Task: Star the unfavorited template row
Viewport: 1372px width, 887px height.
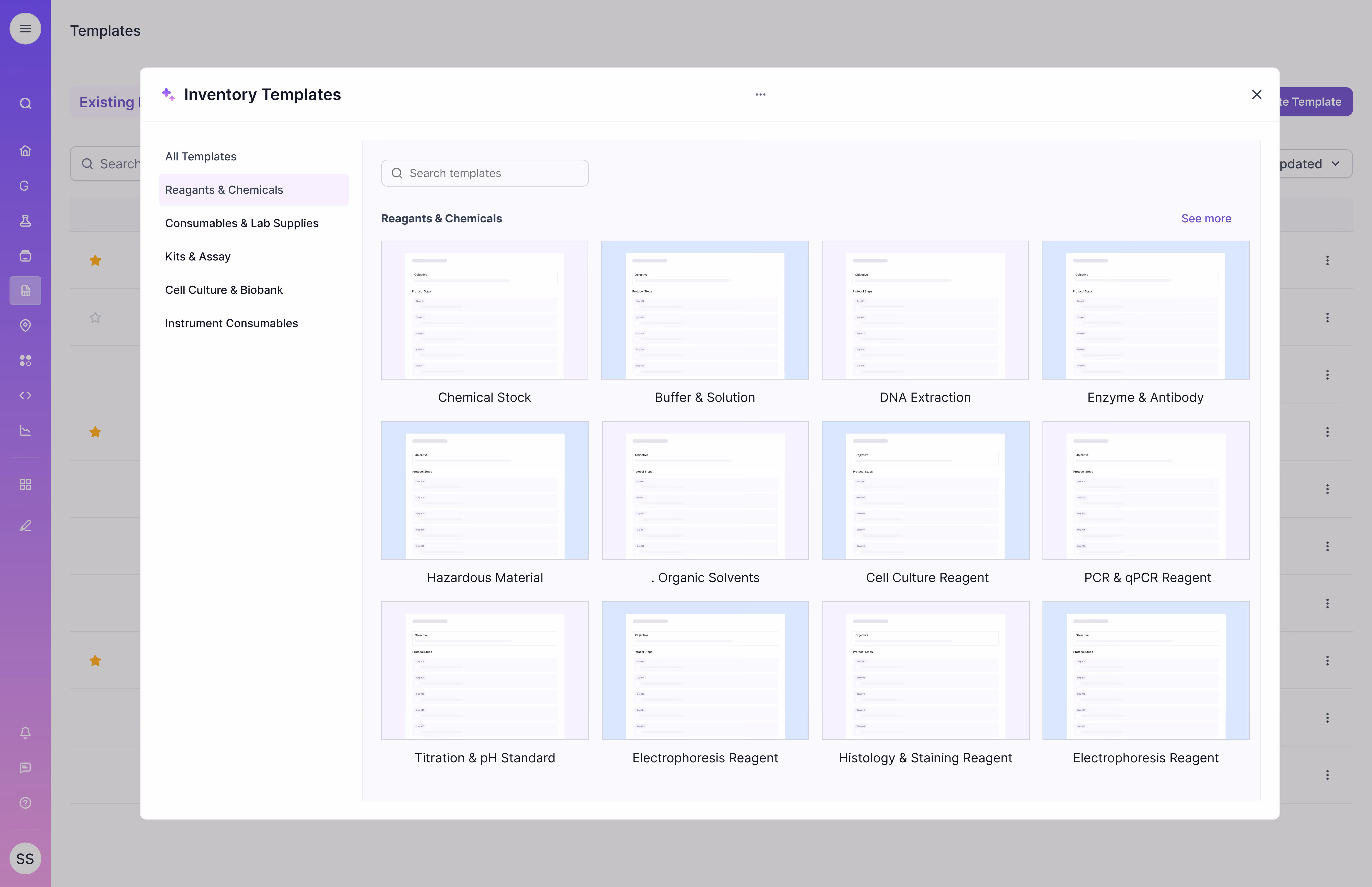Action: tap(95, 317)
